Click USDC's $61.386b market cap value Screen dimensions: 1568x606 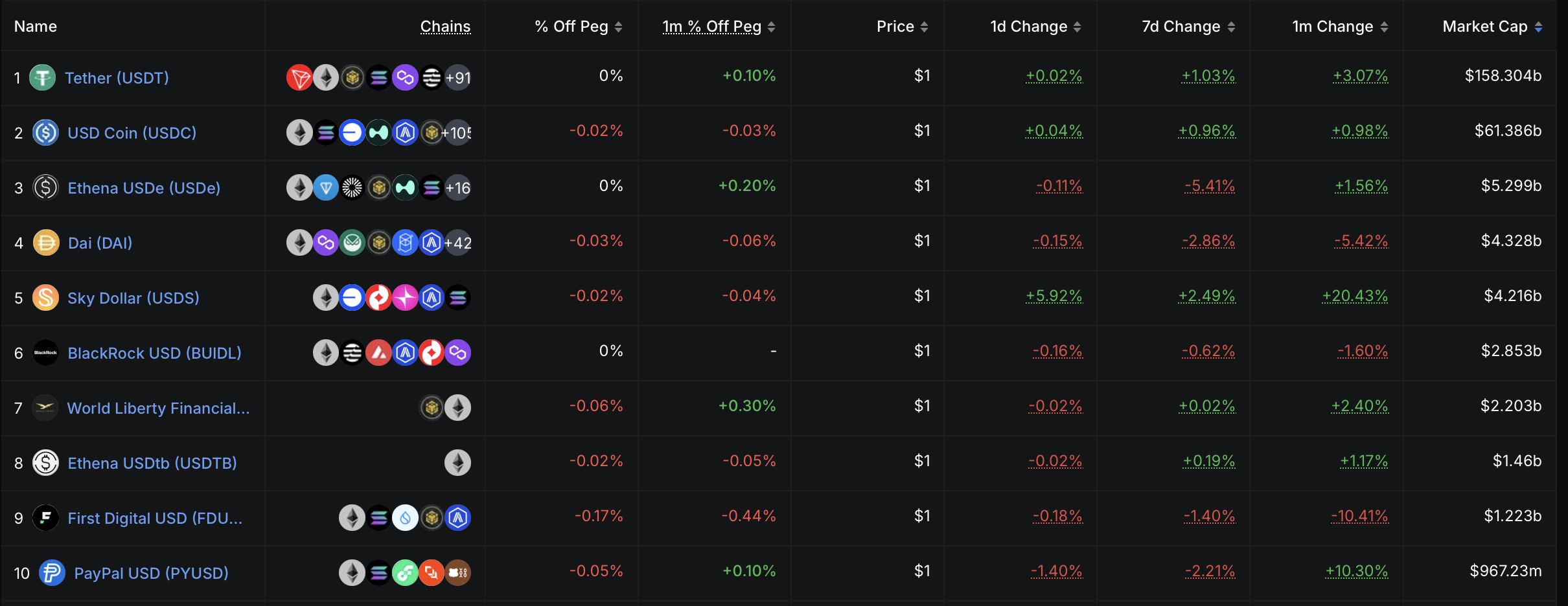(x=1508, y=131)
